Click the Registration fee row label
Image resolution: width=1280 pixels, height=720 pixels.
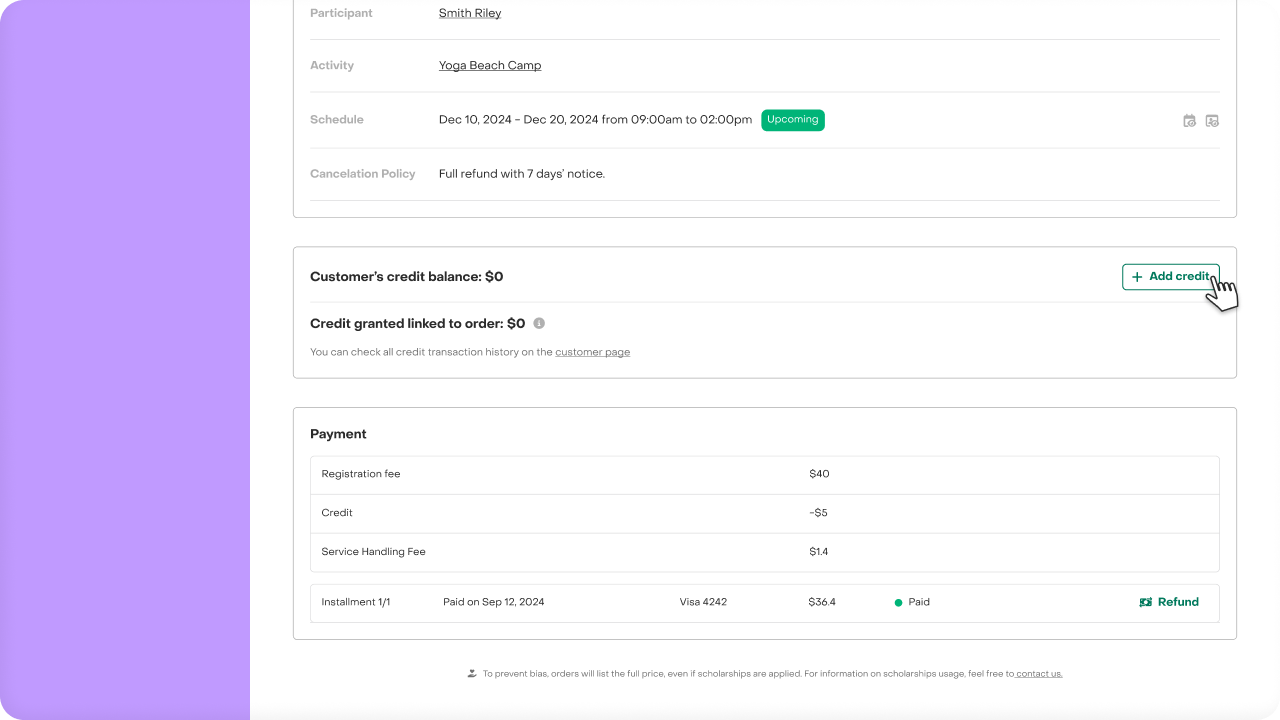[x=361, y=474]
